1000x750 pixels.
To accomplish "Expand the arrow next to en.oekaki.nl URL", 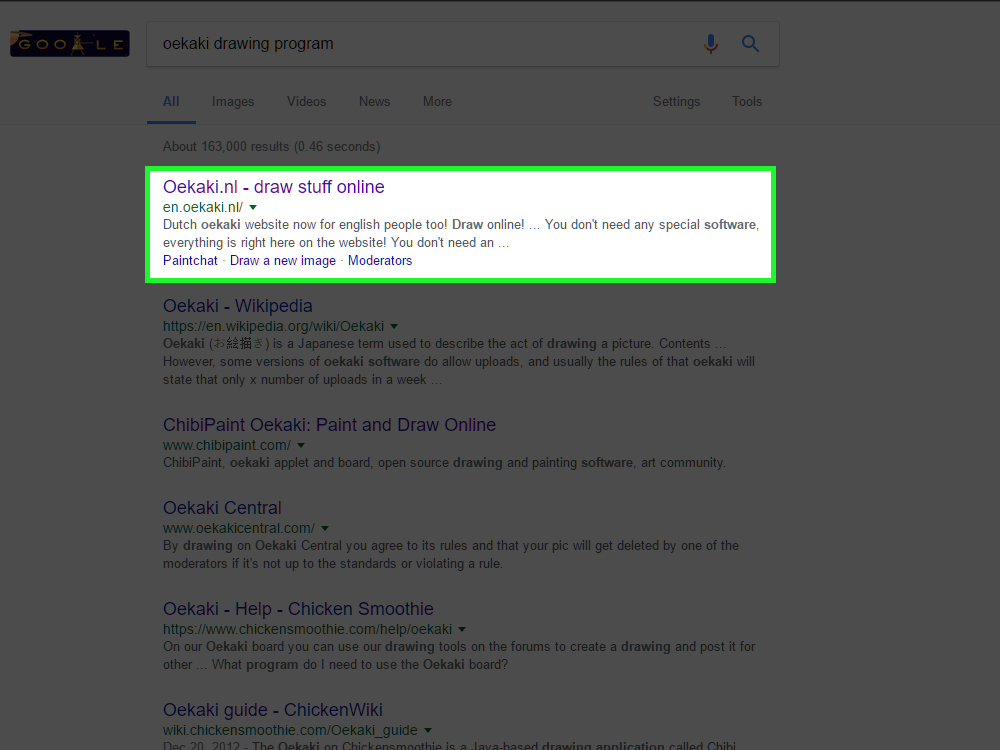I will tap(253, 208).
